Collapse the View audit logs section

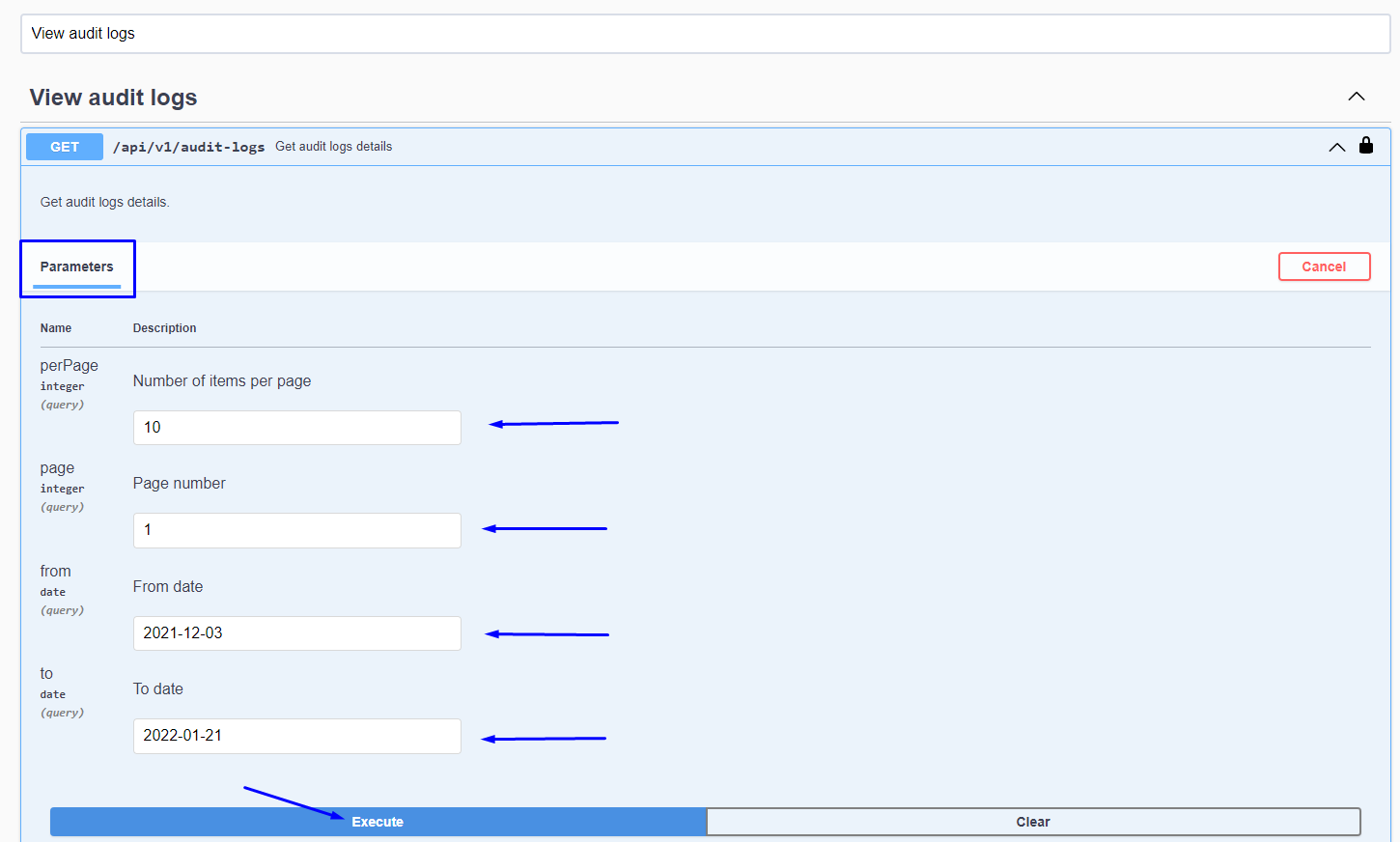pyautogui.click(x=1356, y=97)
